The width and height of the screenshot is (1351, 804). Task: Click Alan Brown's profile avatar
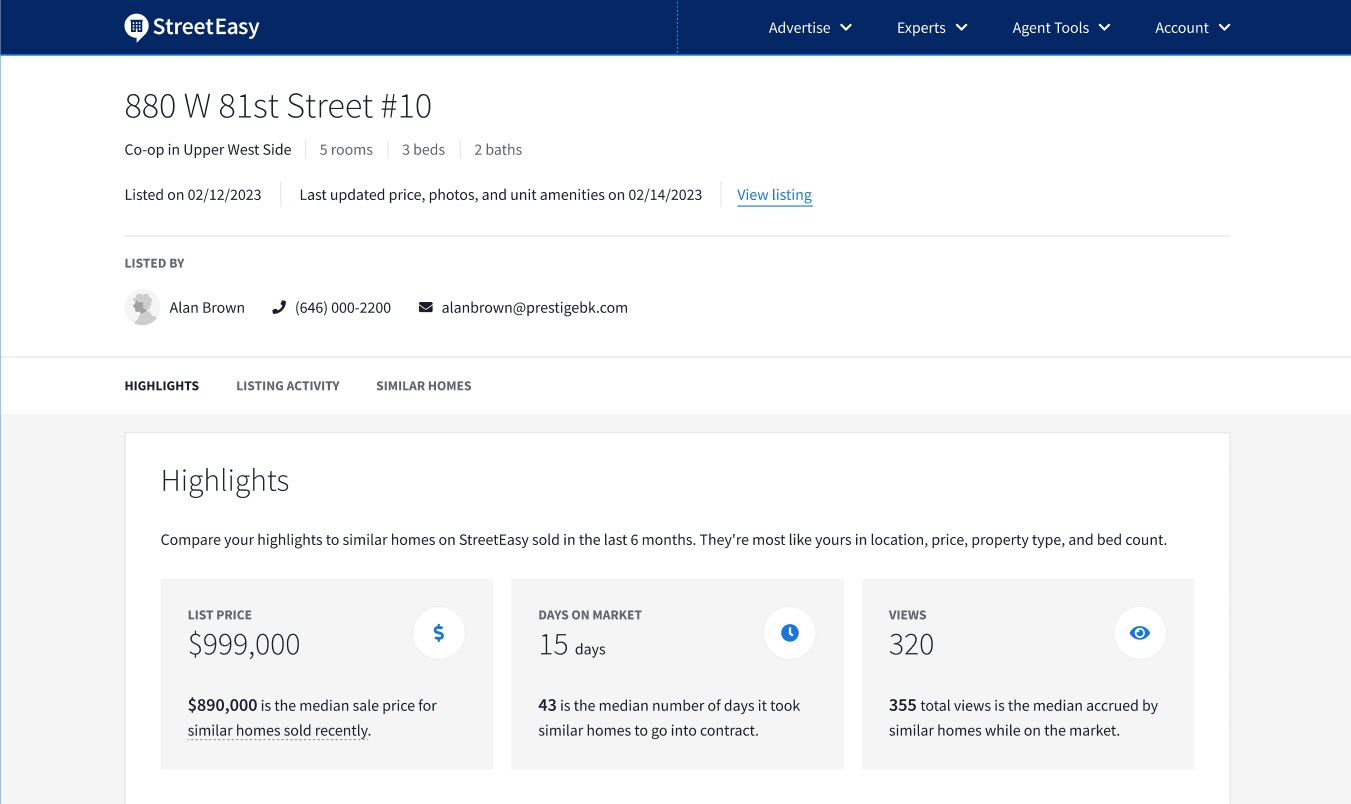pos(142,307)
